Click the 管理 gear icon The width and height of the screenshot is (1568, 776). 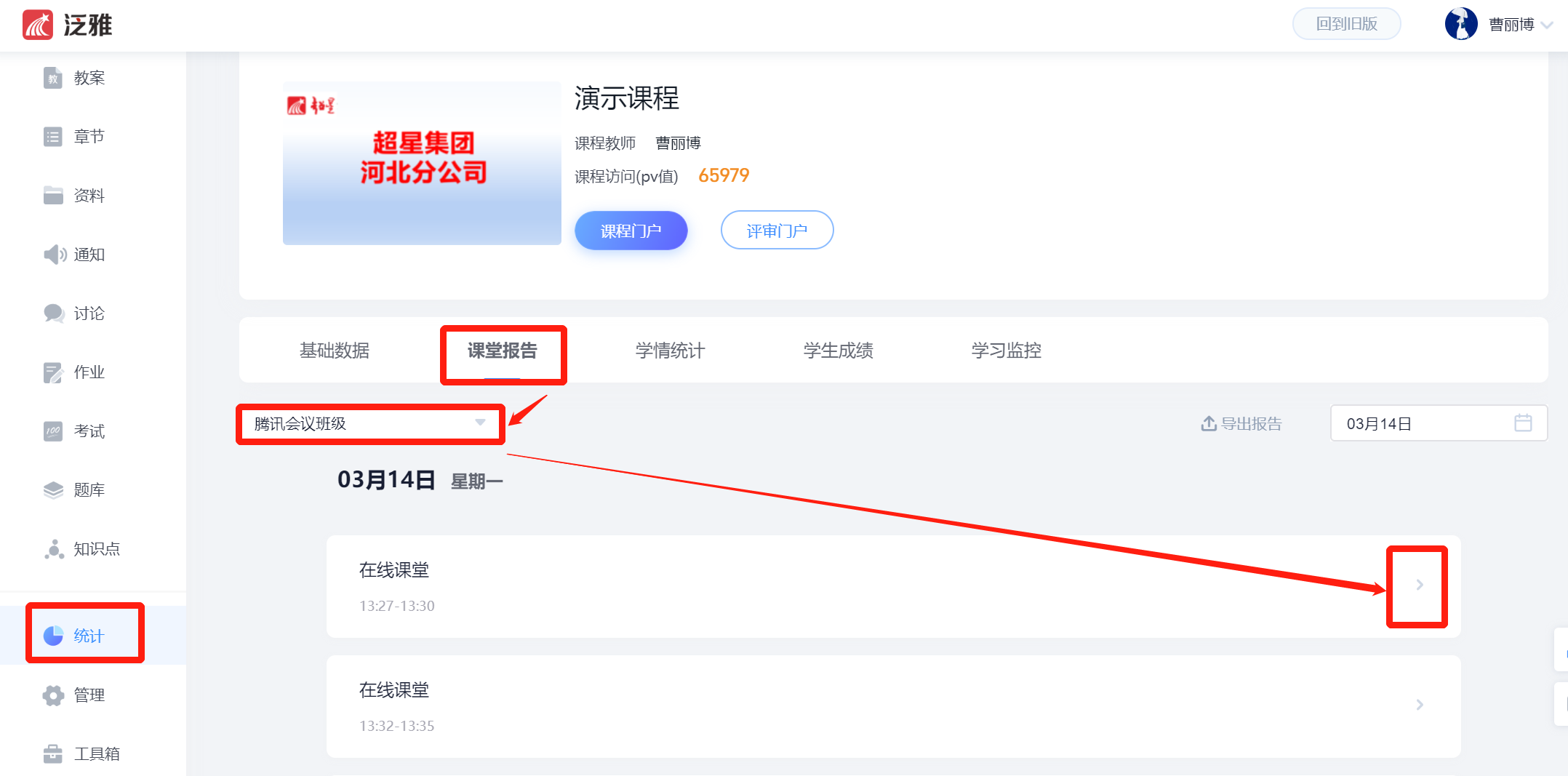53,695
